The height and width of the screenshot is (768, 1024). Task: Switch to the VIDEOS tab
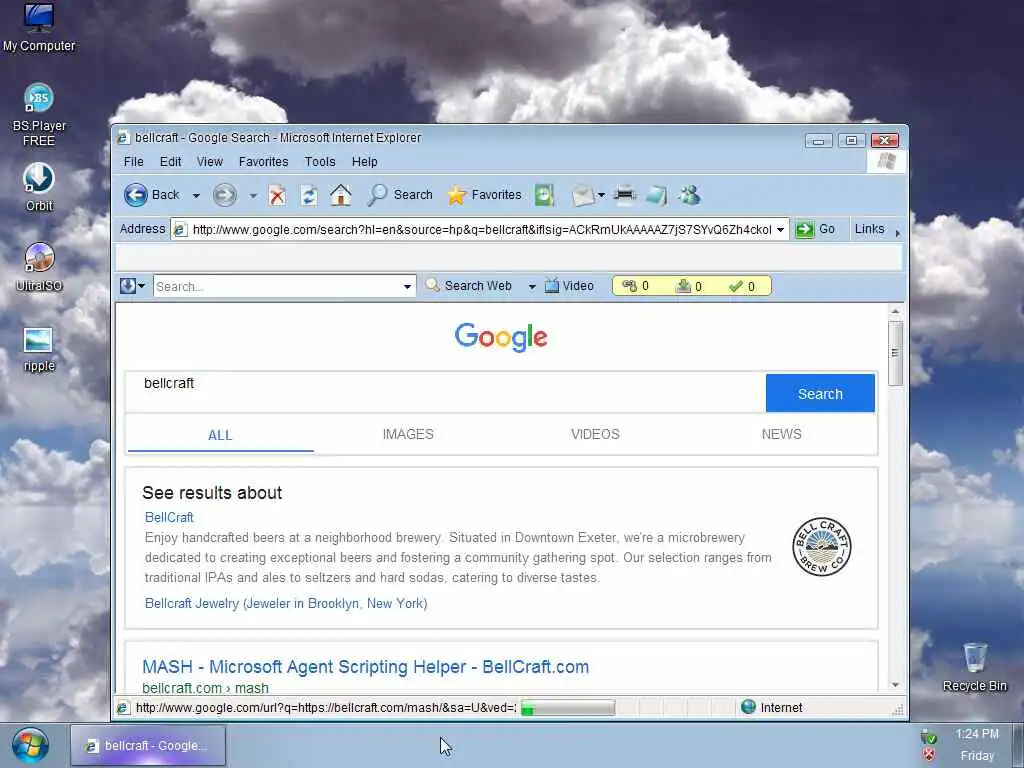click(x=595, y=434)
